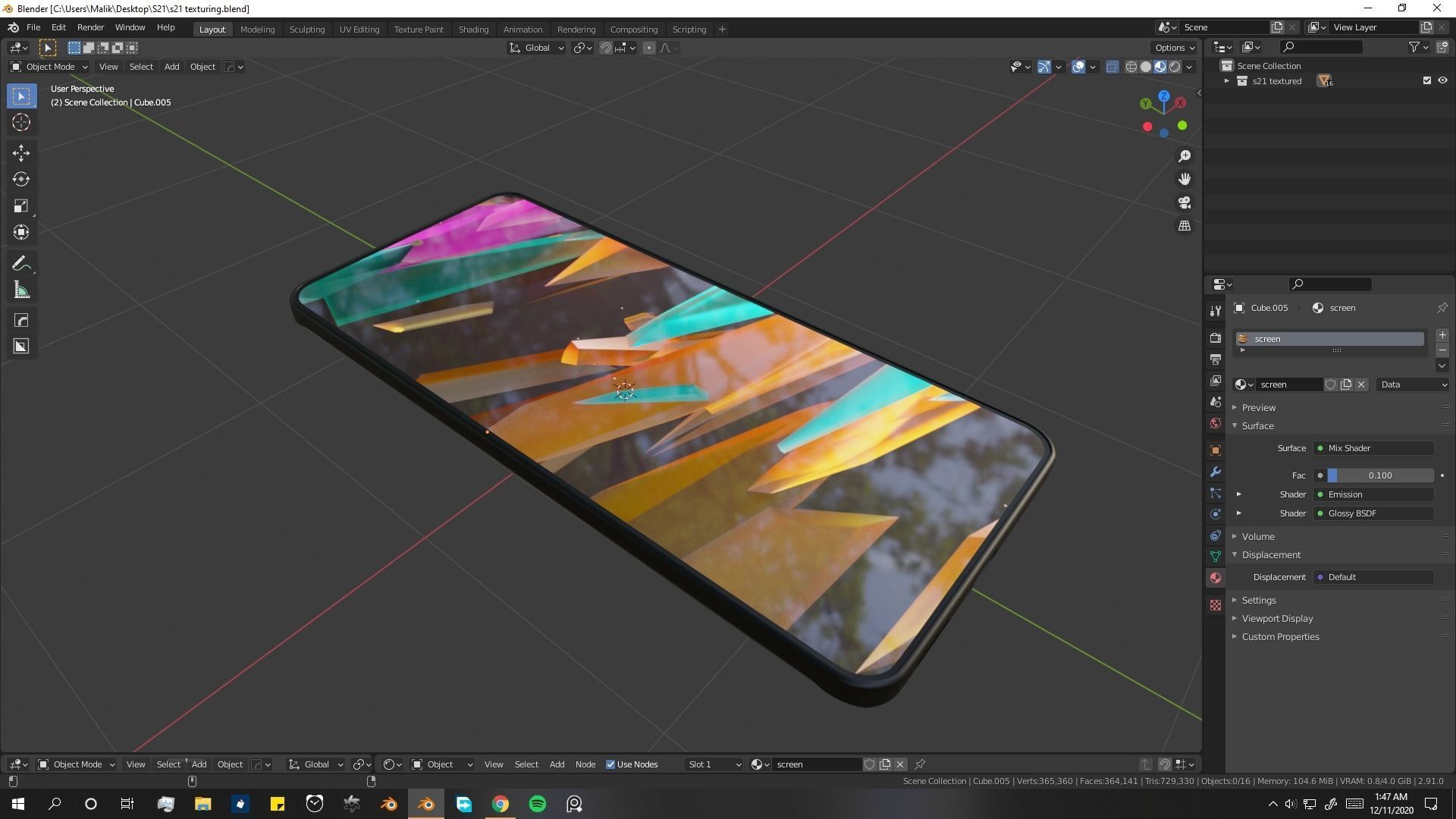This screenshot has height=819, width=1456.
Task: Uncheck the s21 textured collection checkbox
Action: click(1426, 80)
